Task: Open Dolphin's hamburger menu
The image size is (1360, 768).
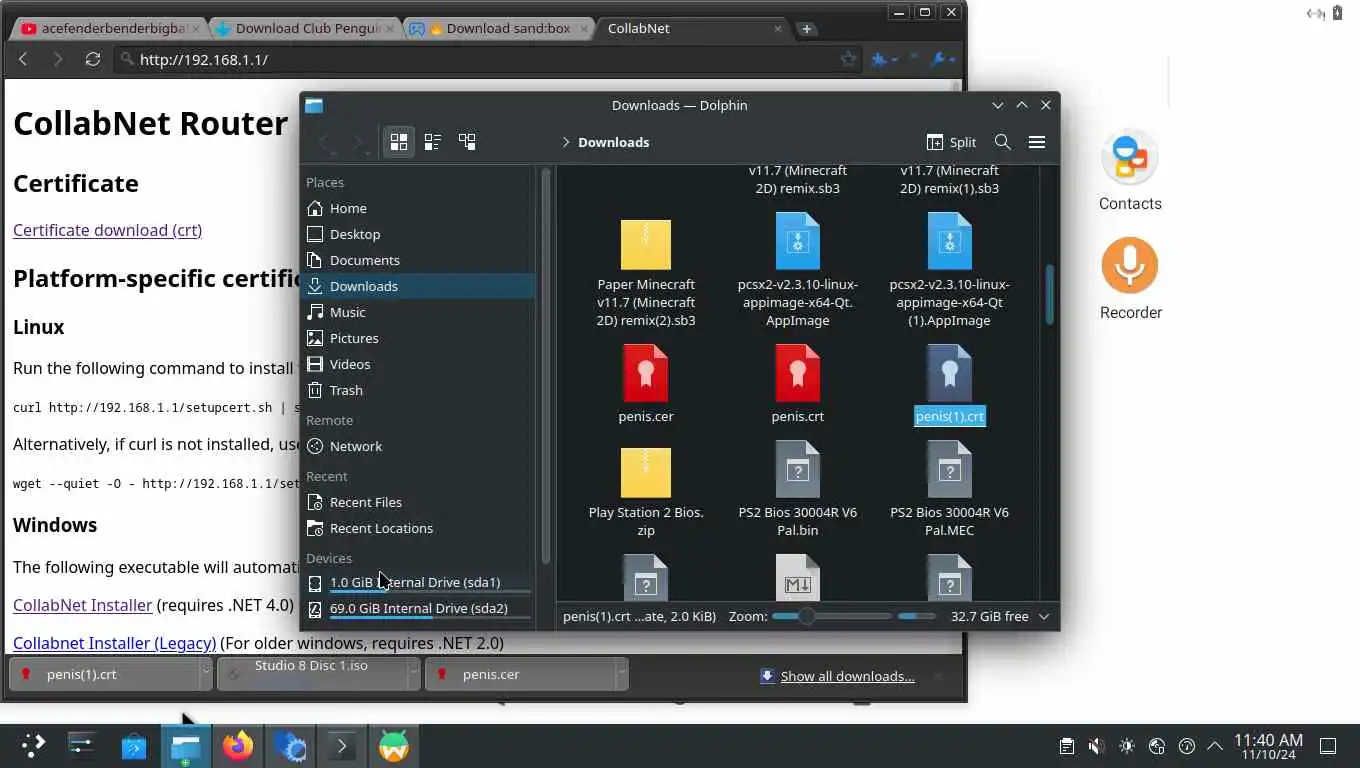Action: [1037, 142]
